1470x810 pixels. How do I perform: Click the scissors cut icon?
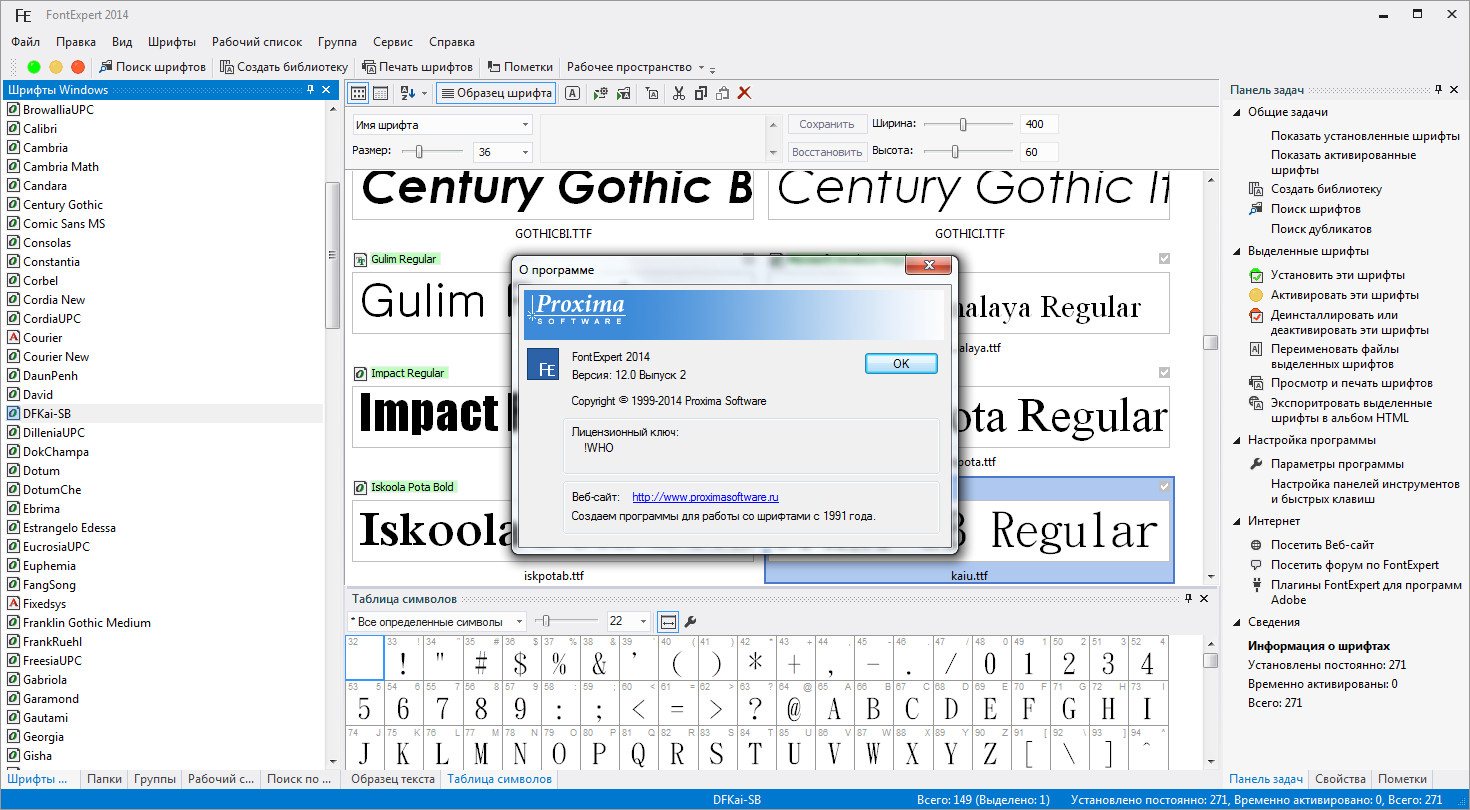click(x=679, y=93)
